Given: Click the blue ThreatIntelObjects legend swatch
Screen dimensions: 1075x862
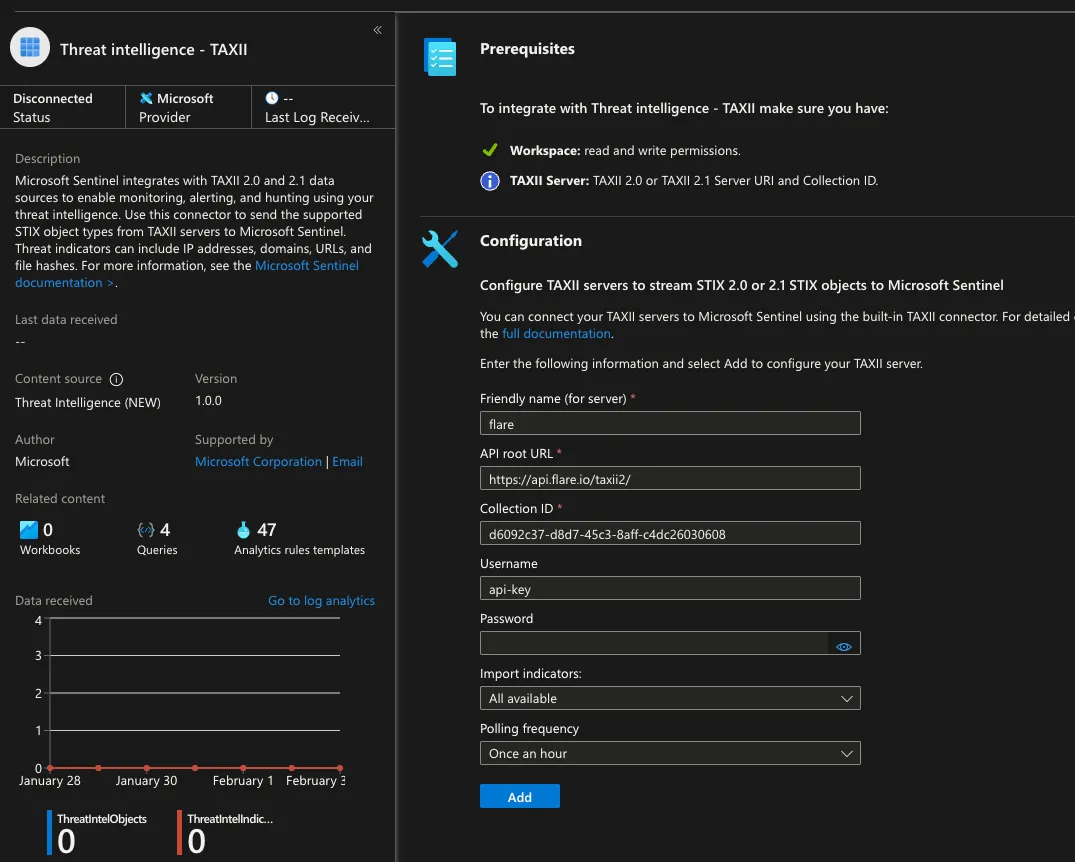Looking at the screenshot, I should point(49,833).
